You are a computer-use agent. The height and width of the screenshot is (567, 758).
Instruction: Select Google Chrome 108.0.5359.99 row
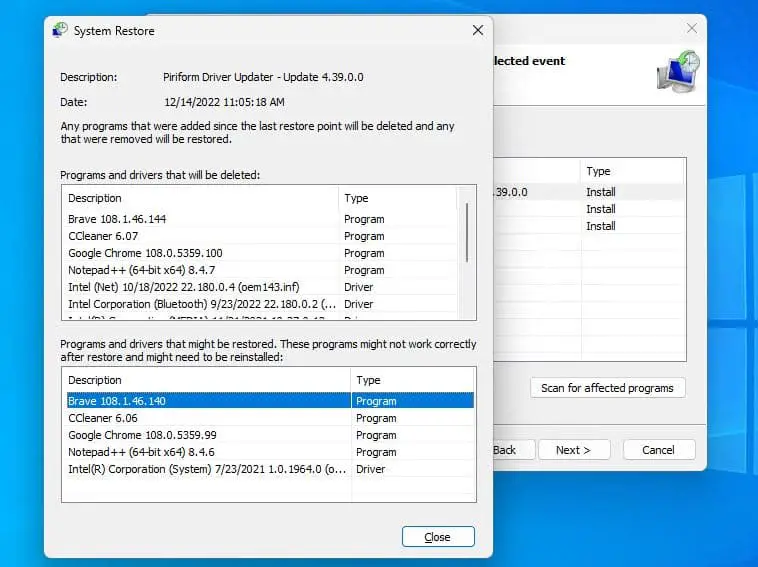(x=270, y=435)
